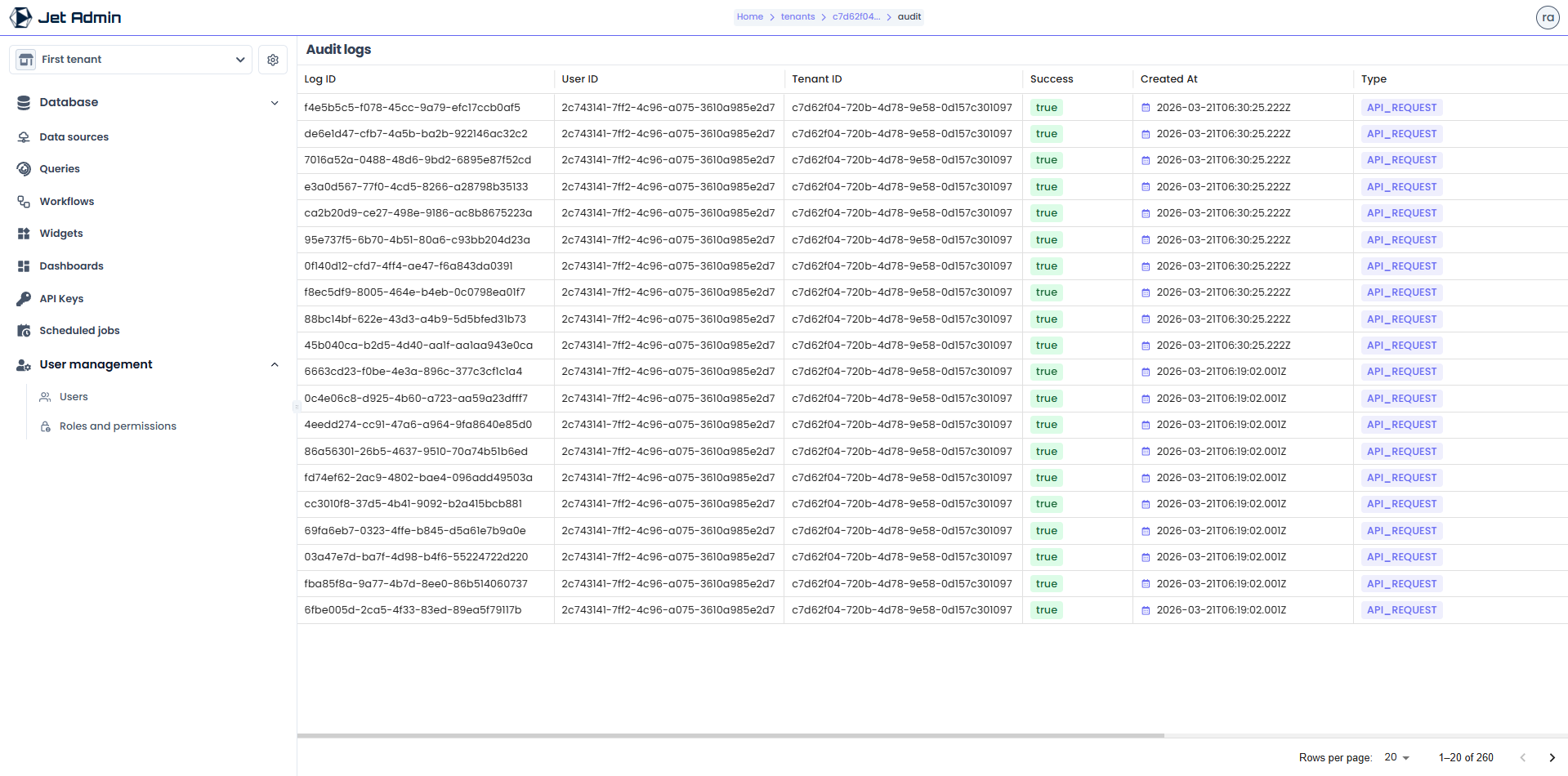Go to Home via breadcrumb link
1568x776 pixels.
(x=749, y=16)
